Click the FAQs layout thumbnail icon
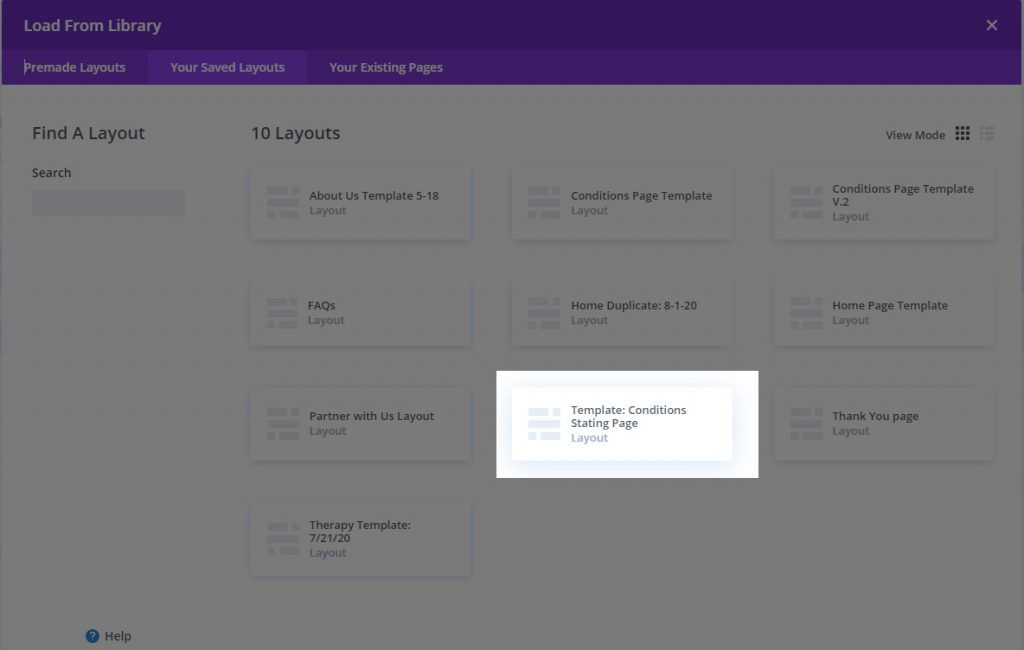This screenshot has width=1024, height=650. [283, 313]
